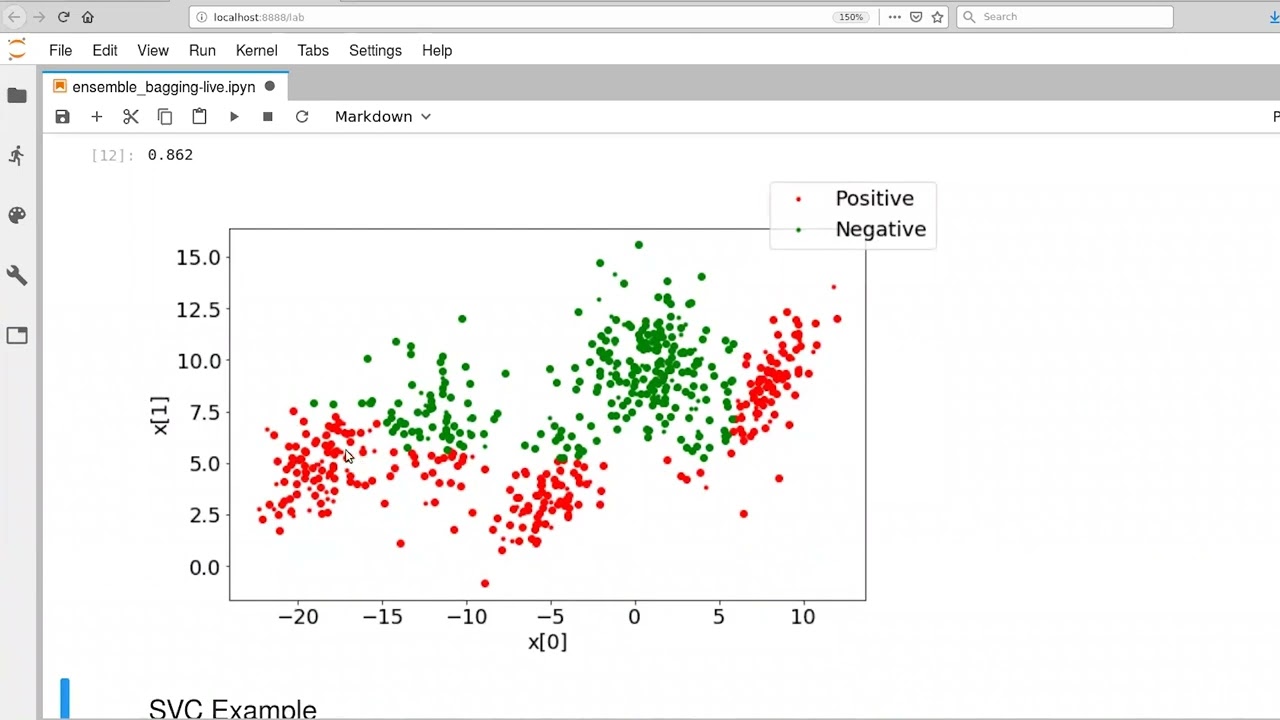The height and width of the screenshot is (720, 1280).
Task: Save the notebook with disk icon
Action: 62,117
